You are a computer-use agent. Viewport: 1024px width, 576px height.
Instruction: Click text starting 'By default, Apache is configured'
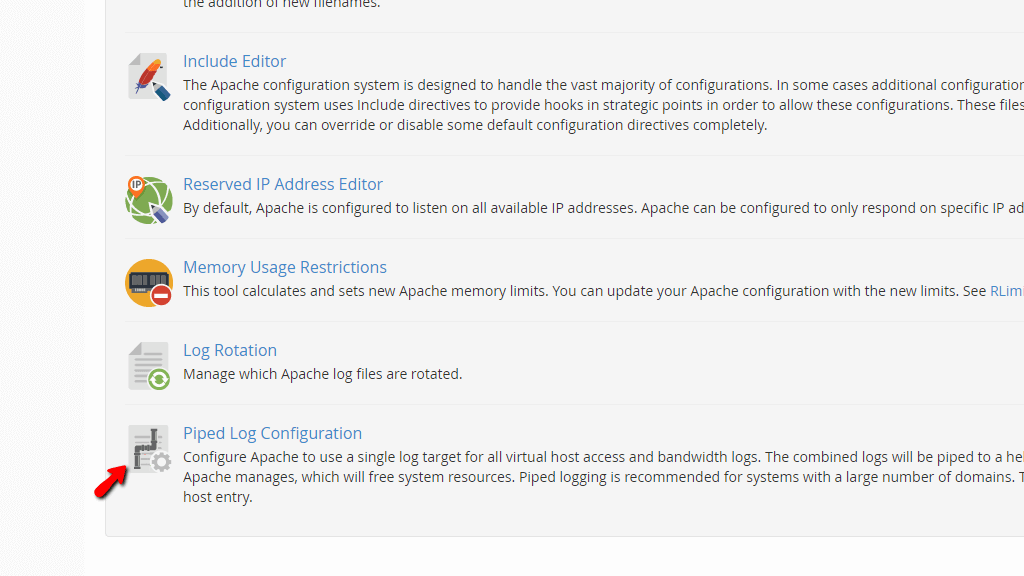603,208
